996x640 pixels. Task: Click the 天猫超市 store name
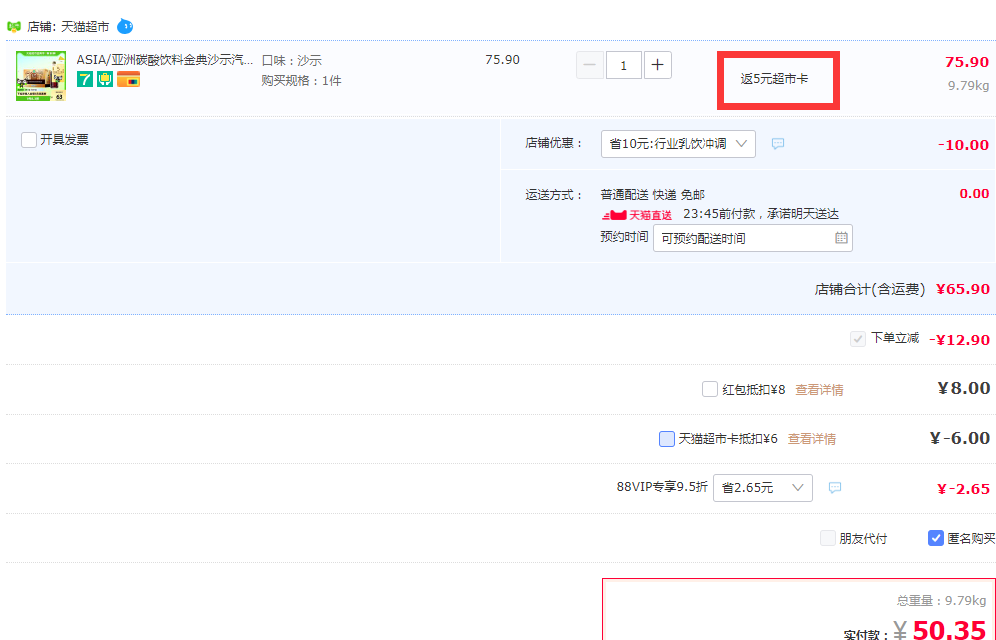coord(85,27)
